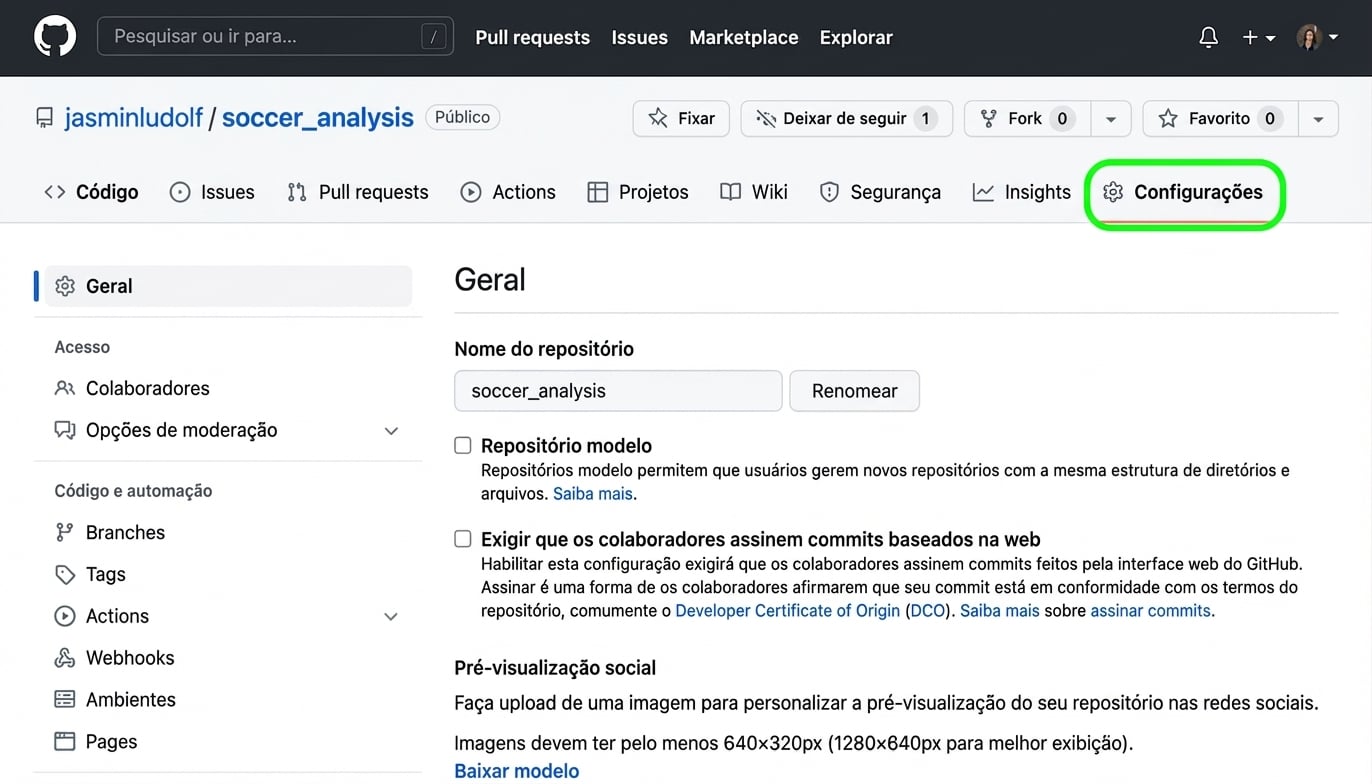Open the user avatar menu
Image resolution: width=1372 pixels, height=784 pixels.
[1316, 37]
